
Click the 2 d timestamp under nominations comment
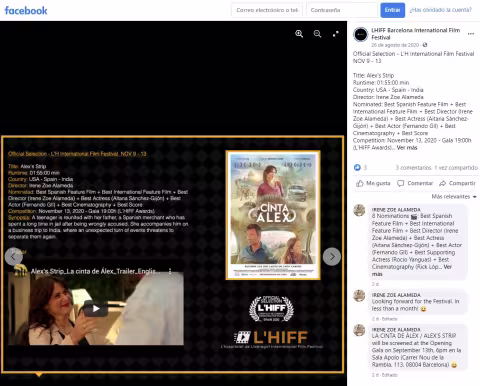click(x=375, y=284)
